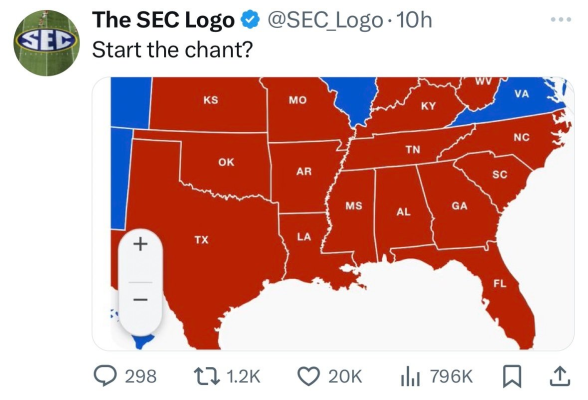
Task: Retweet the SEC Logo post
Action: click(206, 376)
